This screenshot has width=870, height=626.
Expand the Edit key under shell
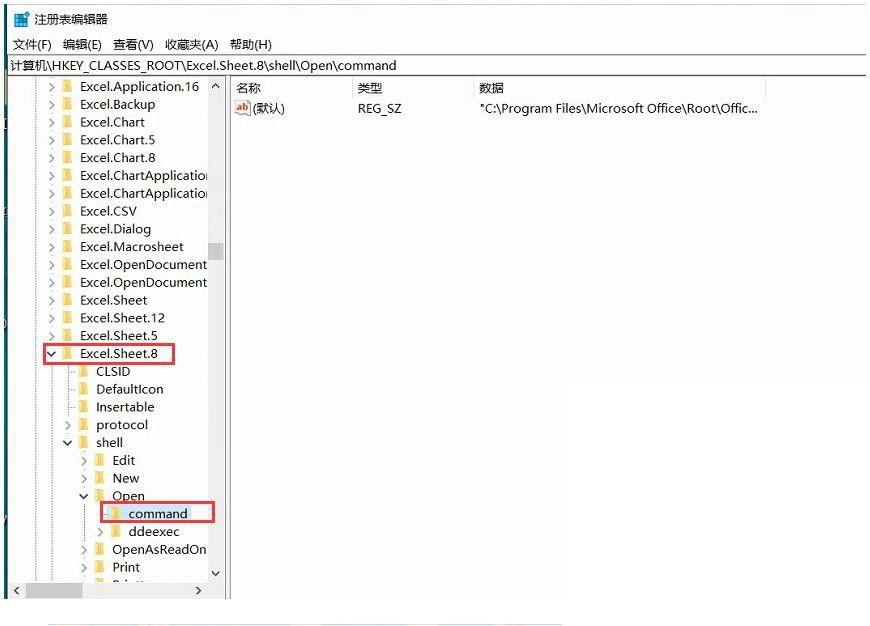[x=84, y=461]
